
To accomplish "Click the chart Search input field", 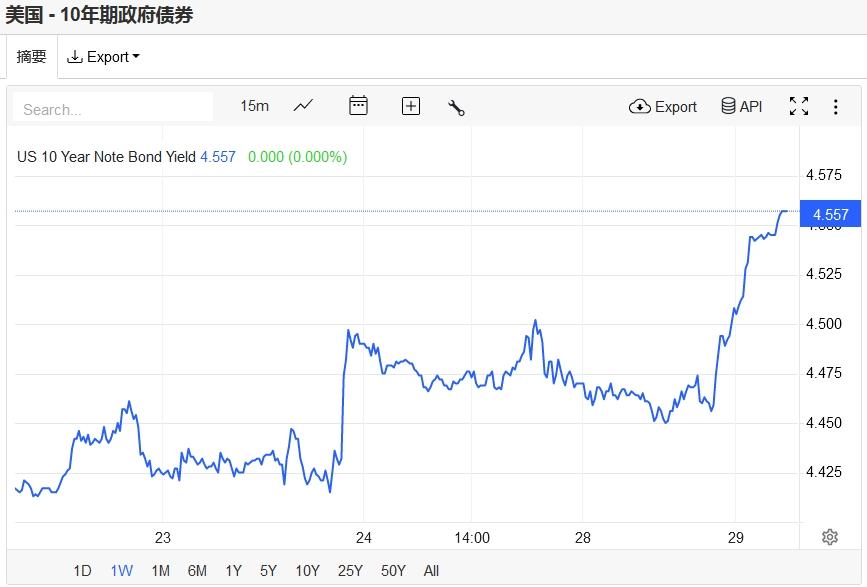I will coord(113,108).
